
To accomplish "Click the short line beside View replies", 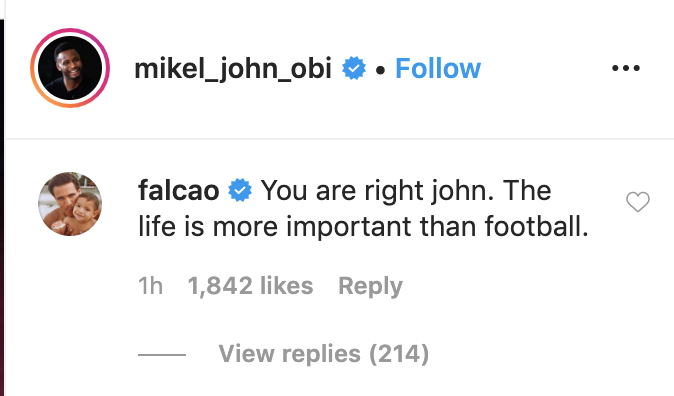I will [162, 355].
